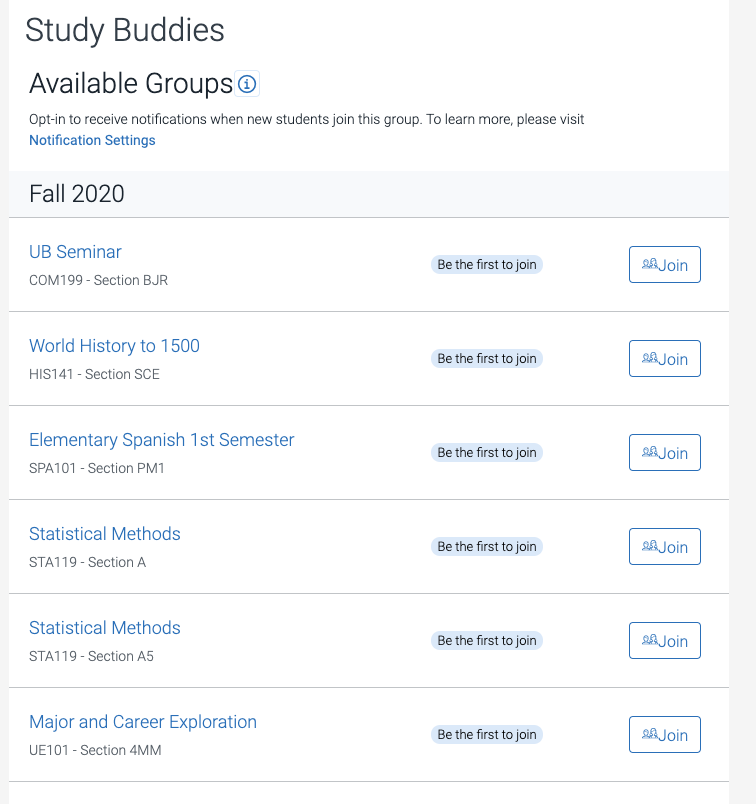
Task: Click the people icon in Elementary Spanish's Join button
Action: point(650,453)
